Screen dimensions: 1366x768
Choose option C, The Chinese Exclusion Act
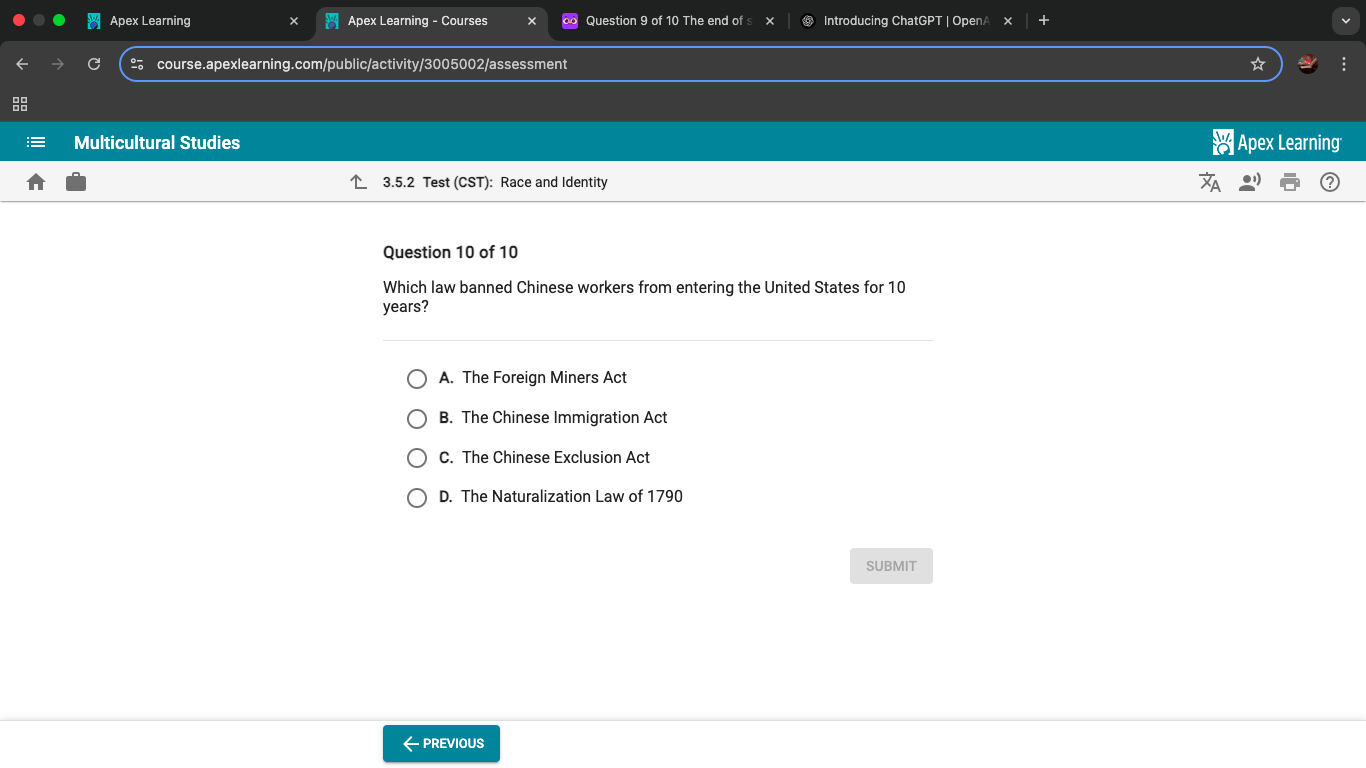coord(417,458)
